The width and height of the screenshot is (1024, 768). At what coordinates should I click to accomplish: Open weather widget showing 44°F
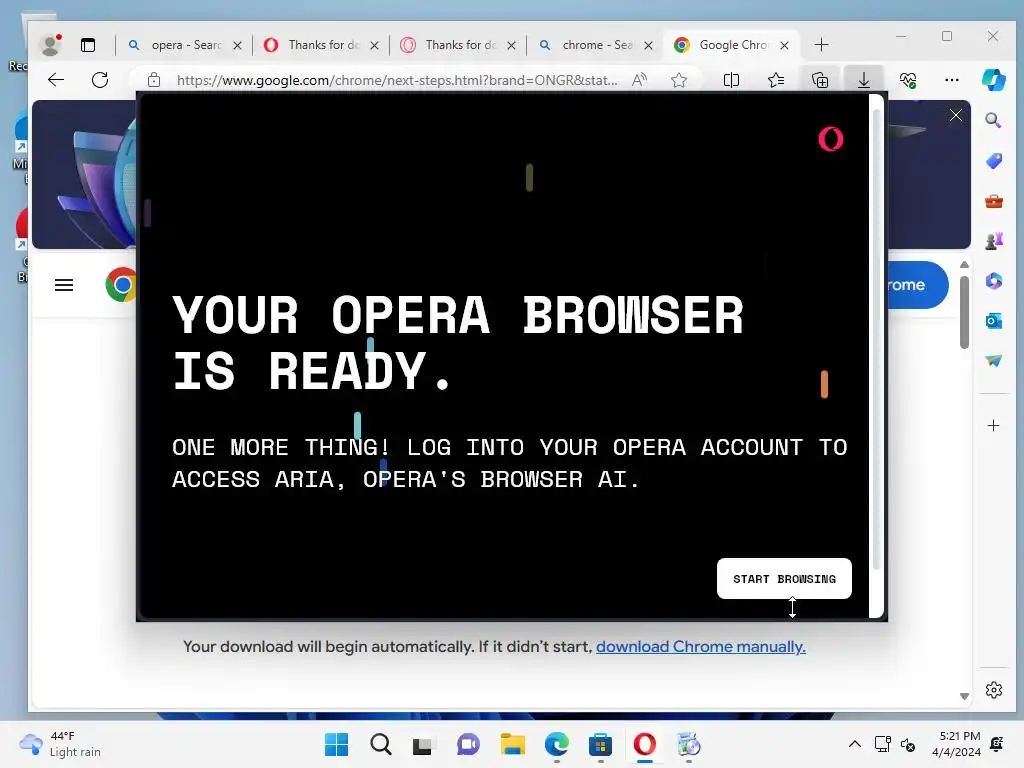tap(60, 744)
